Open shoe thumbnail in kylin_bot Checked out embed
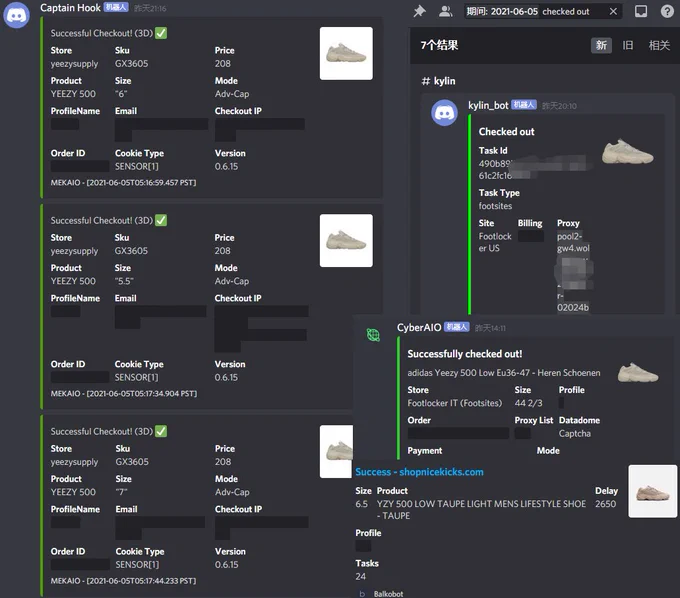The width and height of the screenshot is (680, 598). [x=628, y=152]
